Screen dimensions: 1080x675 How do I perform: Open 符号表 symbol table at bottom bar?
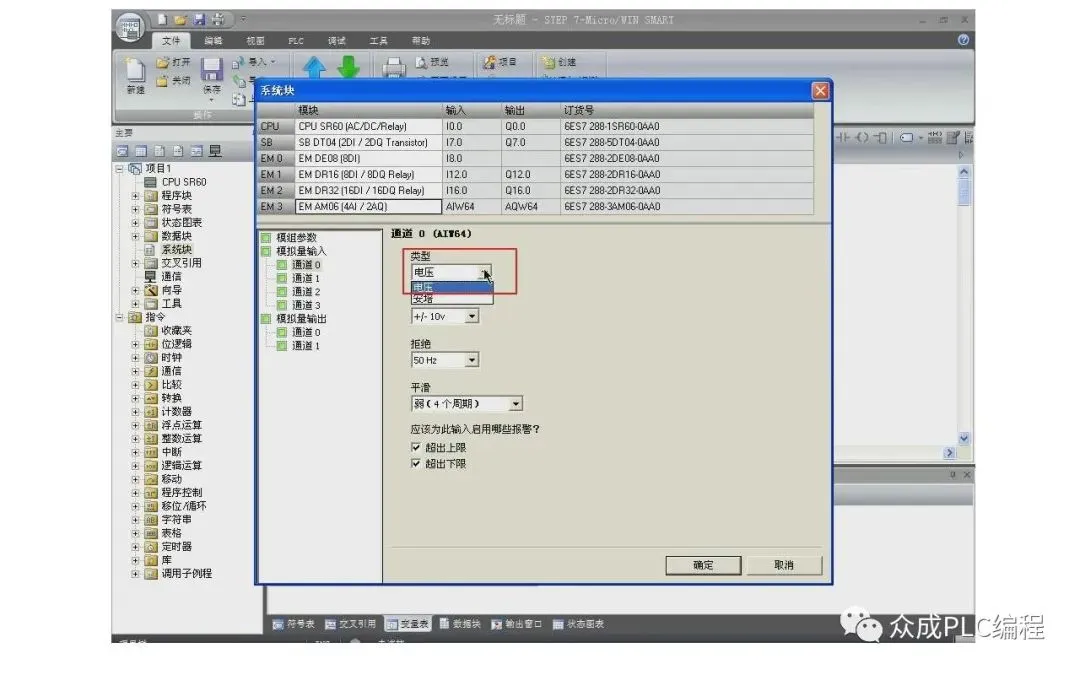[293, 624]
